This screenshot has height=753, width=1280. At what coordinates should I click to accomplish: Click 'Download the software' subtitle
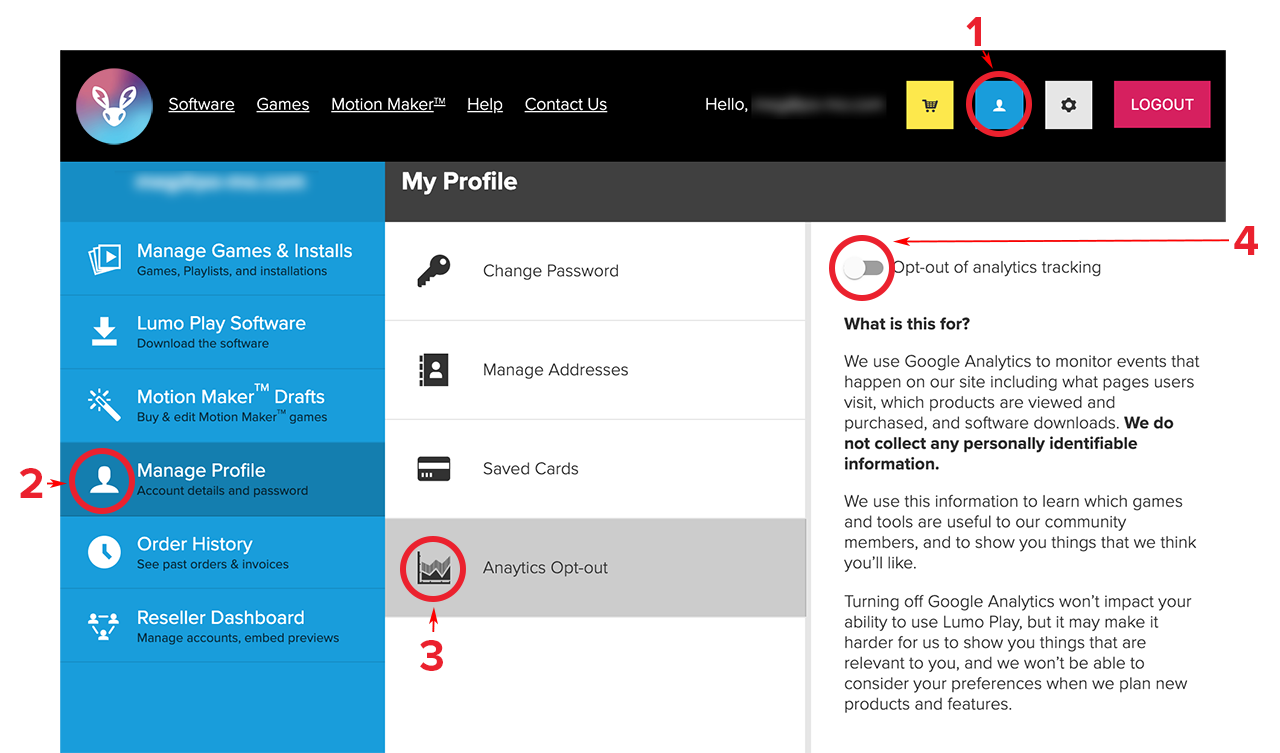(x=203, y=343)
